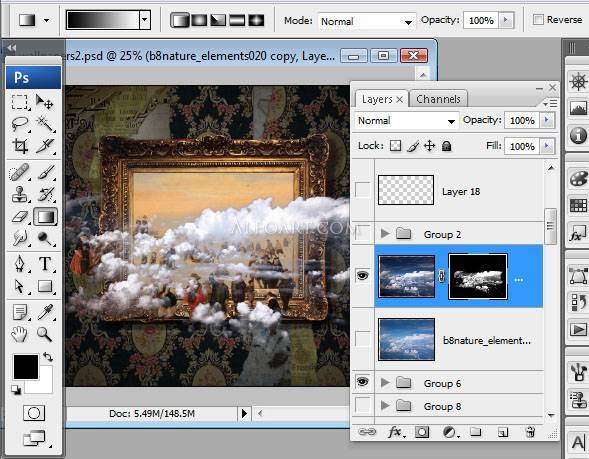
Task: Add a layer mask
Action: (x=422, y=432)
